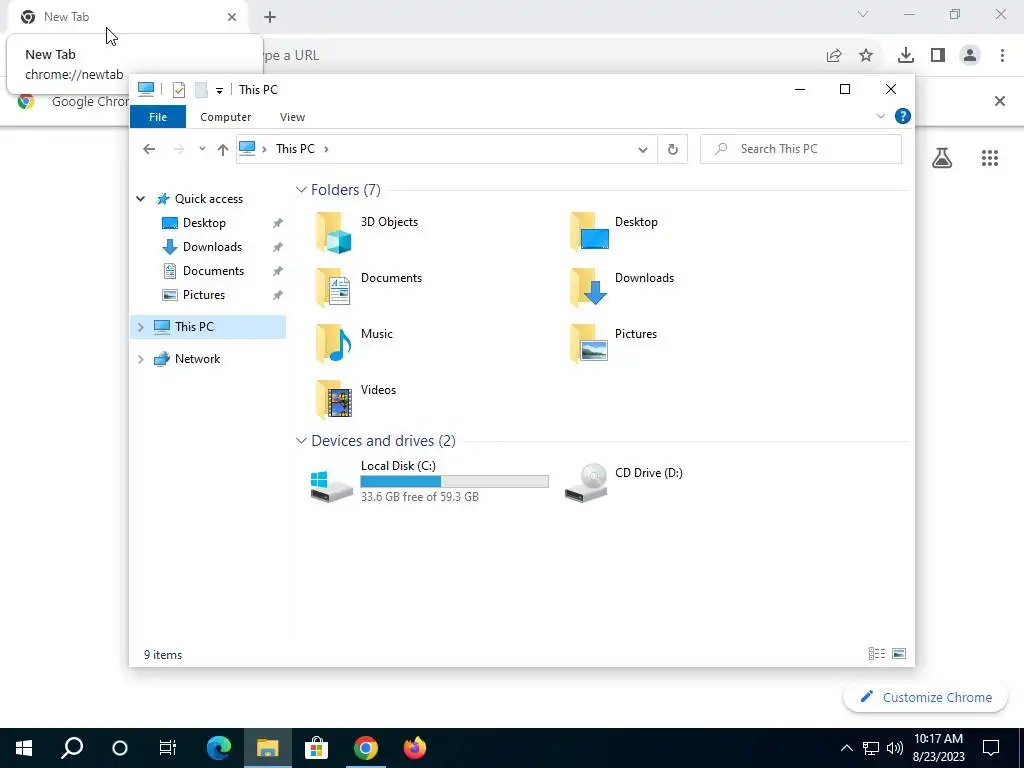
Task: Select the Pictures folder in Folders section
Action: (613, 344)
